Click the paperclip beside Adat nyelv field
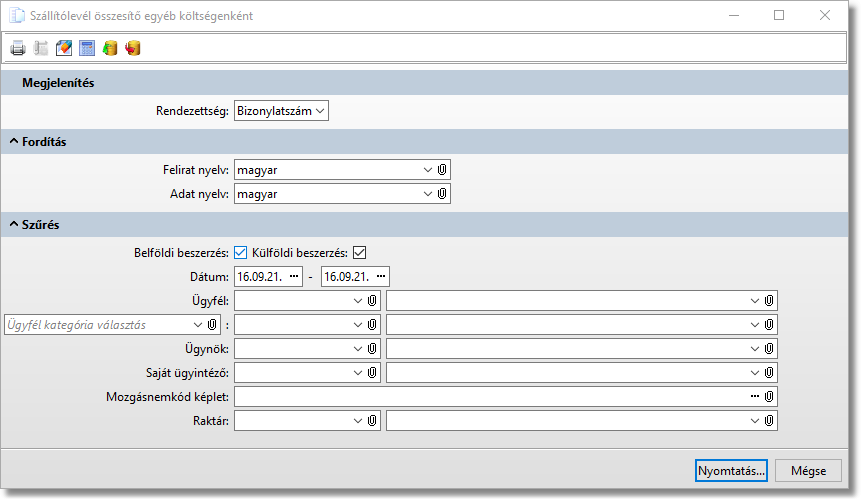This screenshot has height=501, width=861. tap(442, 194)
